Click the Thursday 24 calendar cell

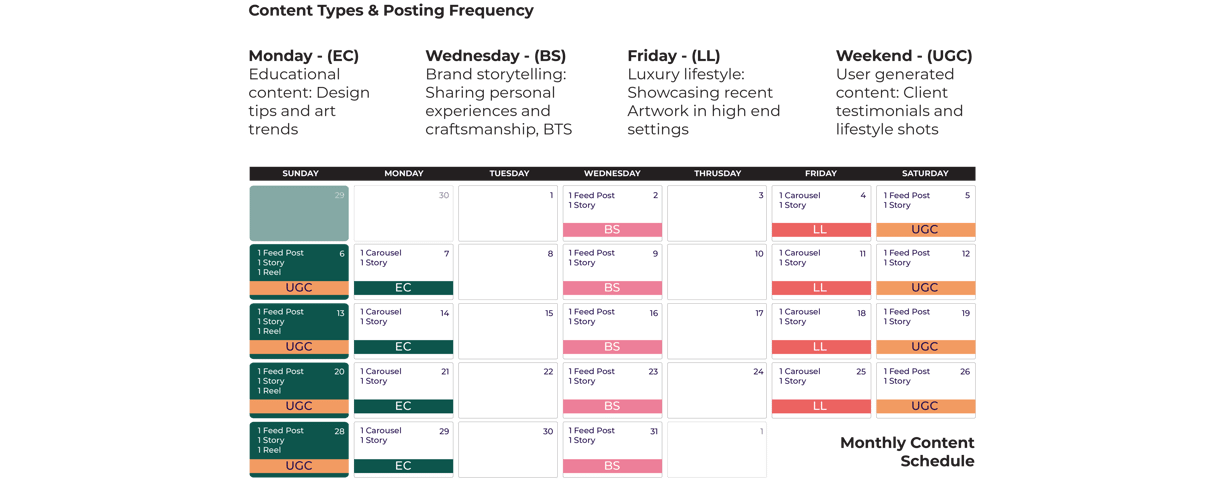click(x=717, y=390)
